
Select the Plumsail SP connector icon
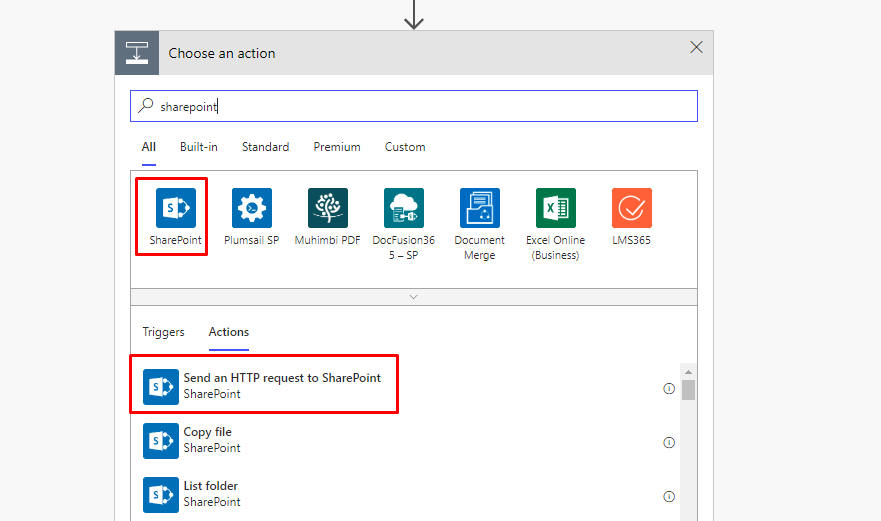252,208
